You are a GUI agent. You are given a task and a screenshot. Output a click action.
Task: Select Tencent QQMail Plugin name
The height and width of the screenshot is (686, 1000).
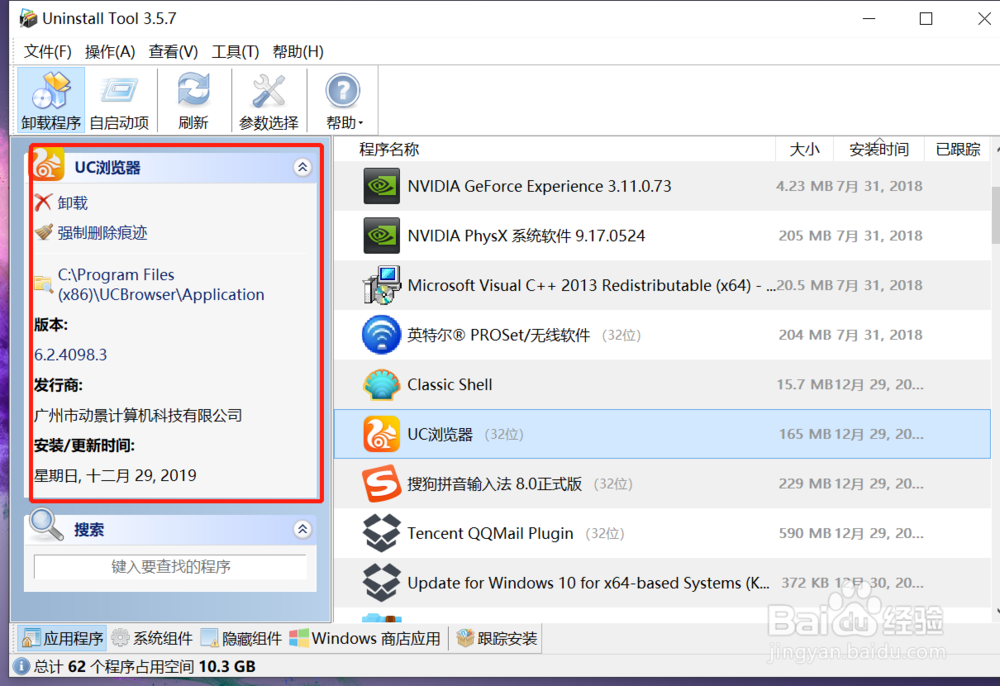click(490, 533)
